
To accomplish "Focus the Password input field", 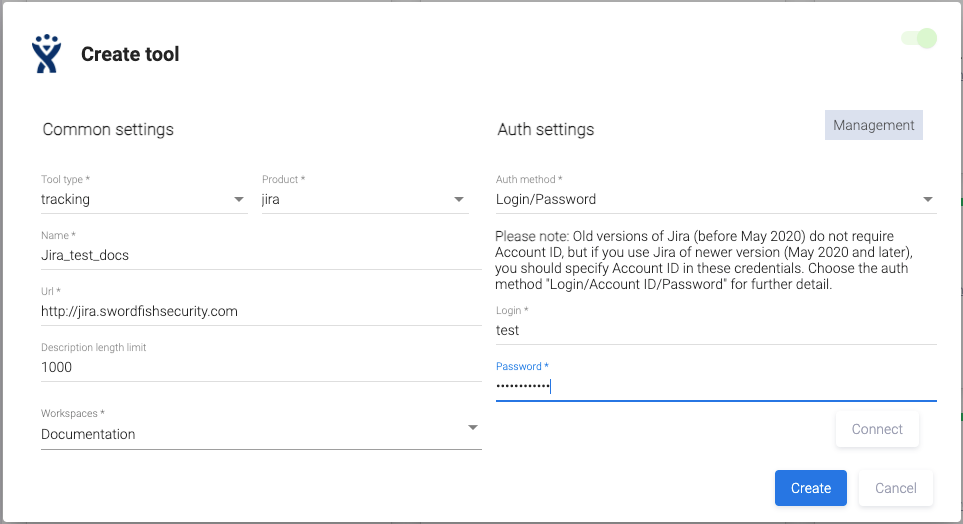I will coord(715,386).
